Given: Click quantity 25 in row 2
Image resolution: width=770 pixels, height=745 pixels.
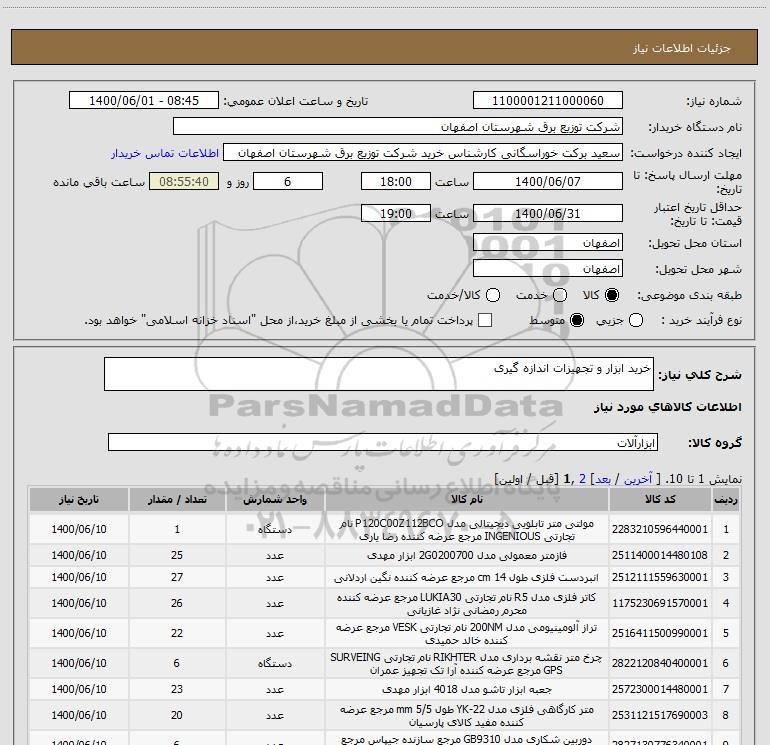Looking at the screenshot, I should tap(177, 555).
